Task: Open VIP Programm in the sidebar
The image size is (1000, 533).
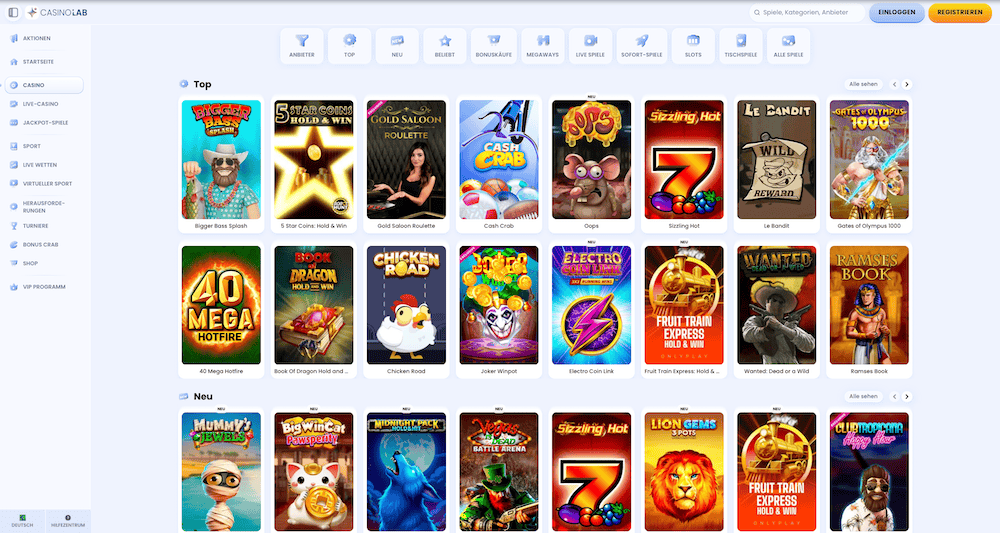Action: (43, 287)
